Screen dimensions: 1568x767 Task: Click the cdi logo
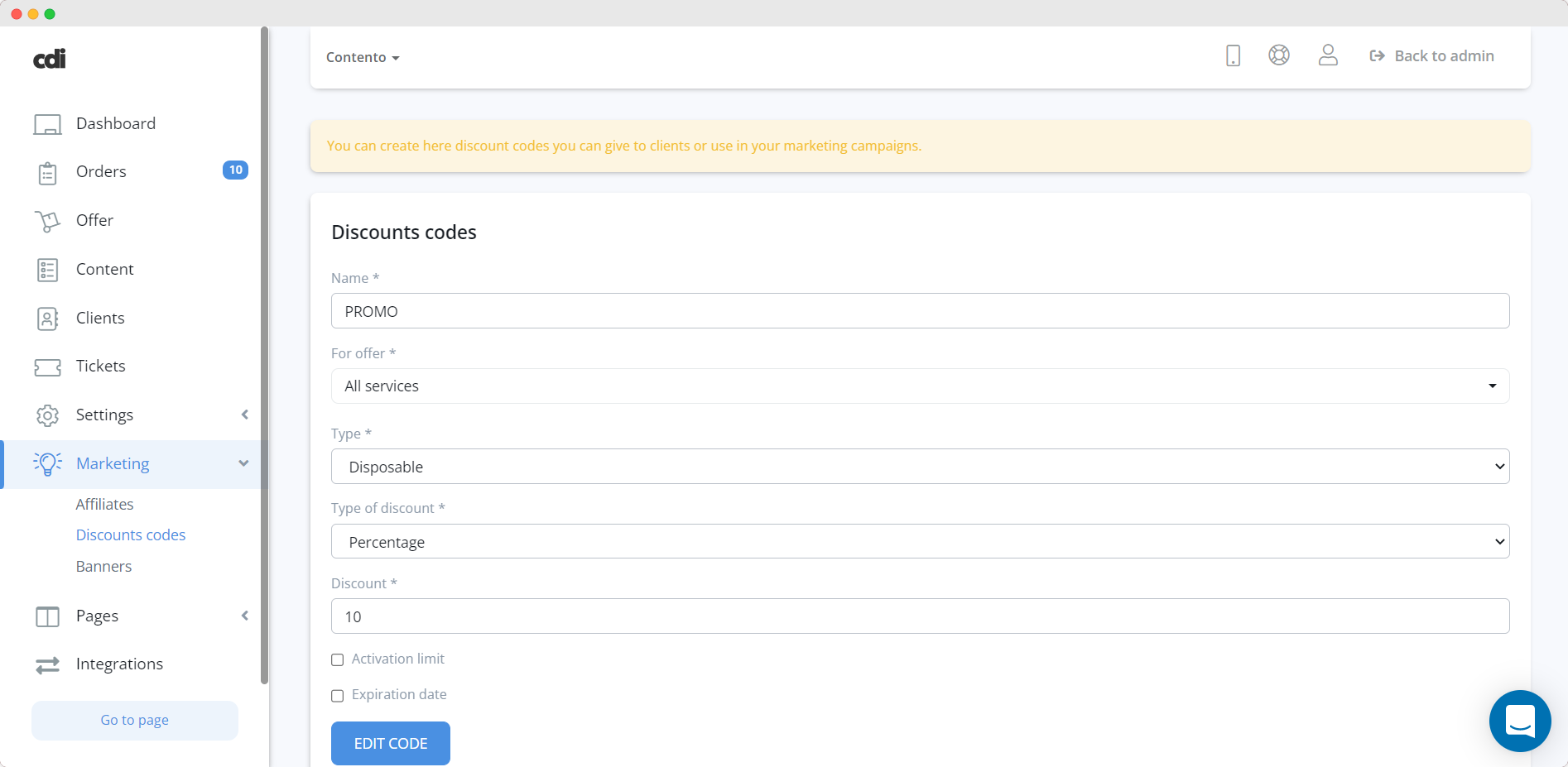(50, 59)
